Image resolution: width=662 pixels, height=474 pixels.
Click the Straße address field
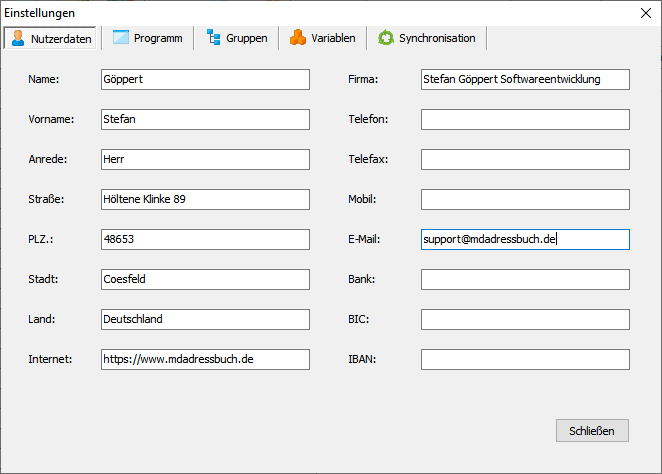205,199
